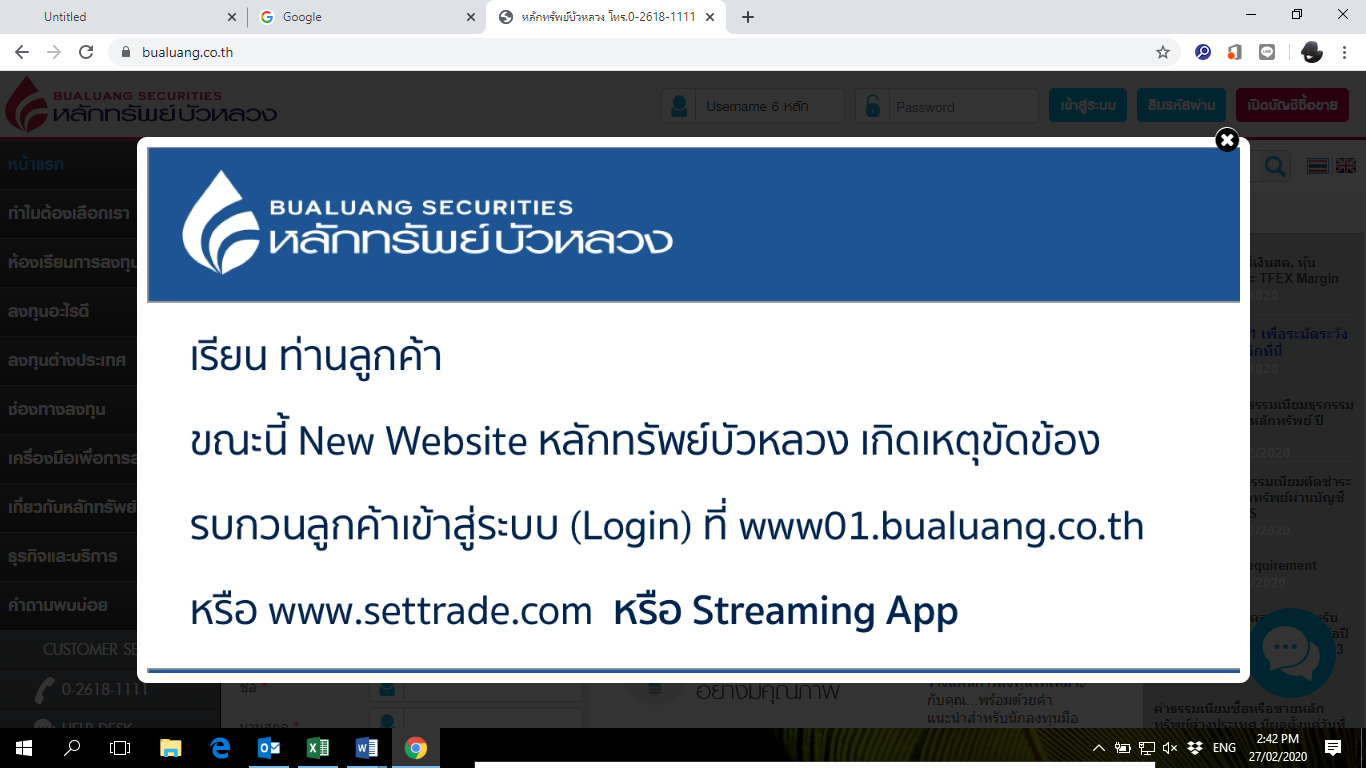Image resolution: width=1366 pixels, height=768 pixels.
Task: Click the Username 6 หลัก field
Action: (768, 106)
